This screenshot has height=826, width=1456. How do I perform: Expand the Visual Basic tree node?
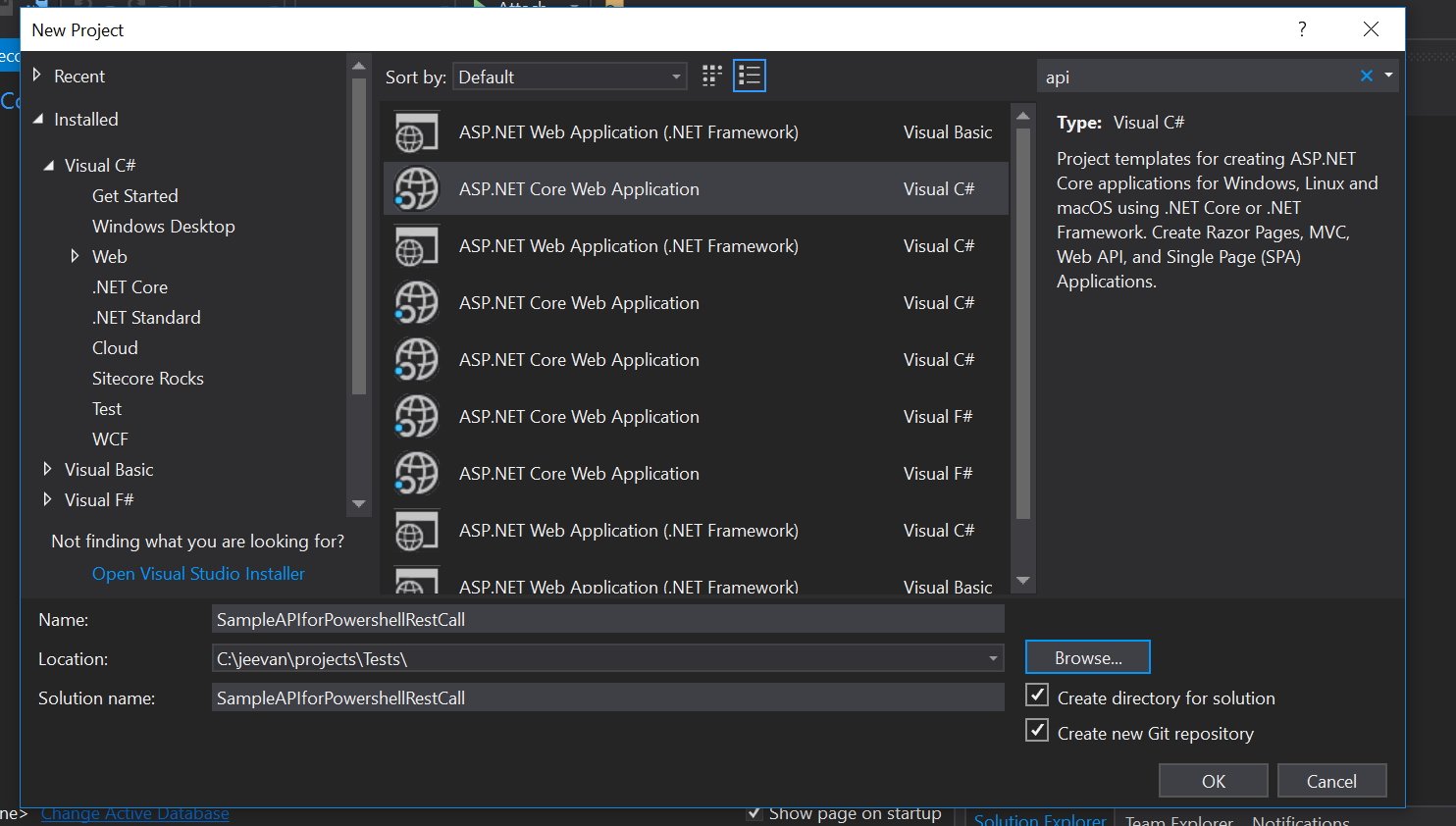[x=47, y=470]
